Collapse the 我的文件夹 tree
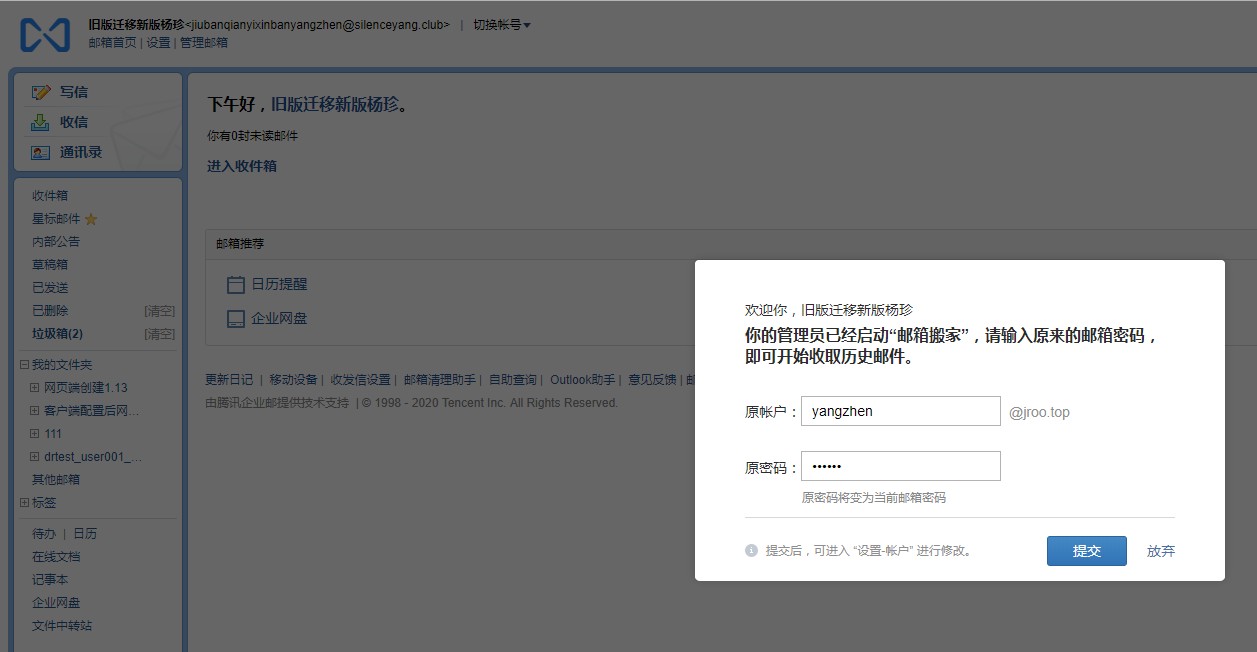Screen dimensions: 1257x652 point(24,365)
